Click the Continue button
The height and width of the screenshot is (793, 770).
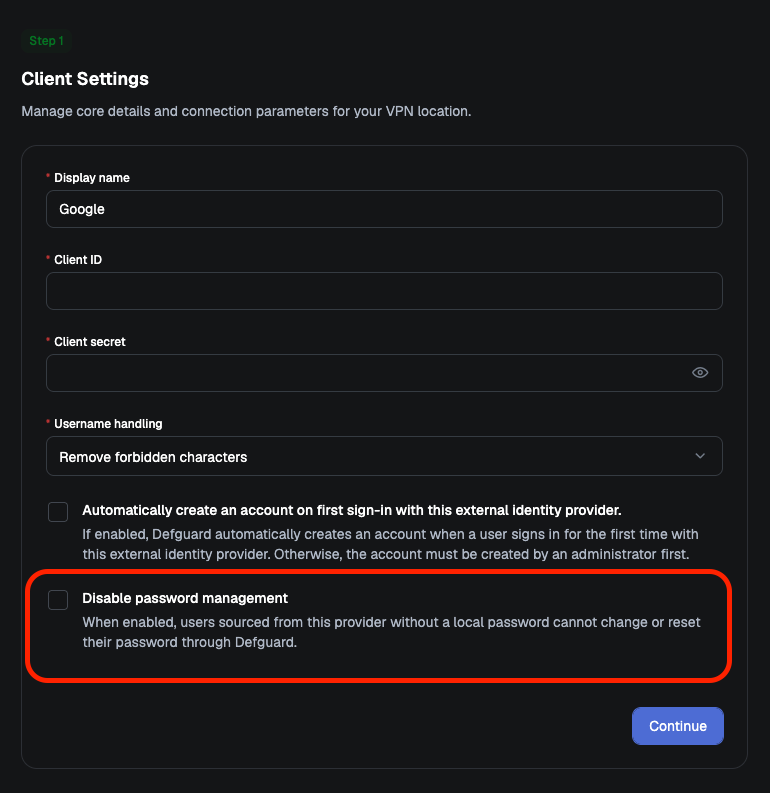[677, 726]
